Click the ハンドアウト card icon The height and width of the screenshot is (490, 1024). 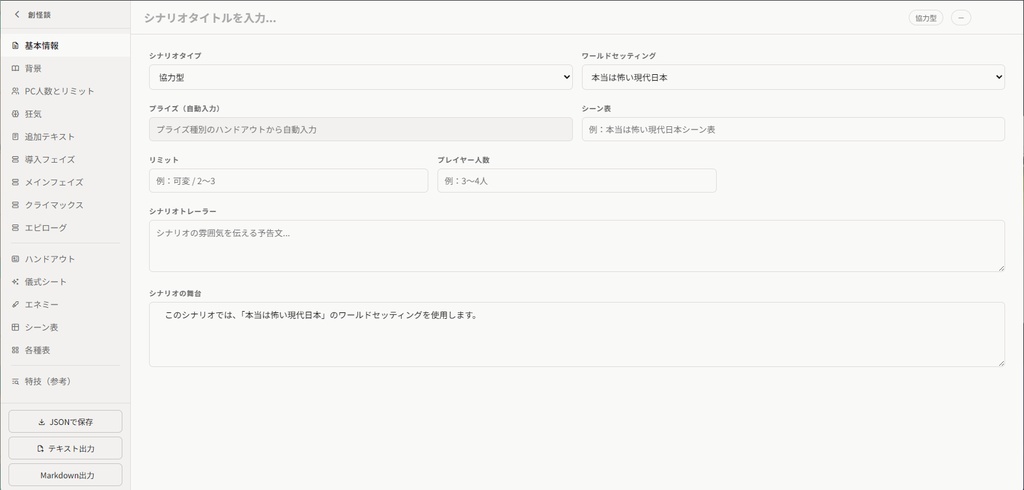[15, 259]
